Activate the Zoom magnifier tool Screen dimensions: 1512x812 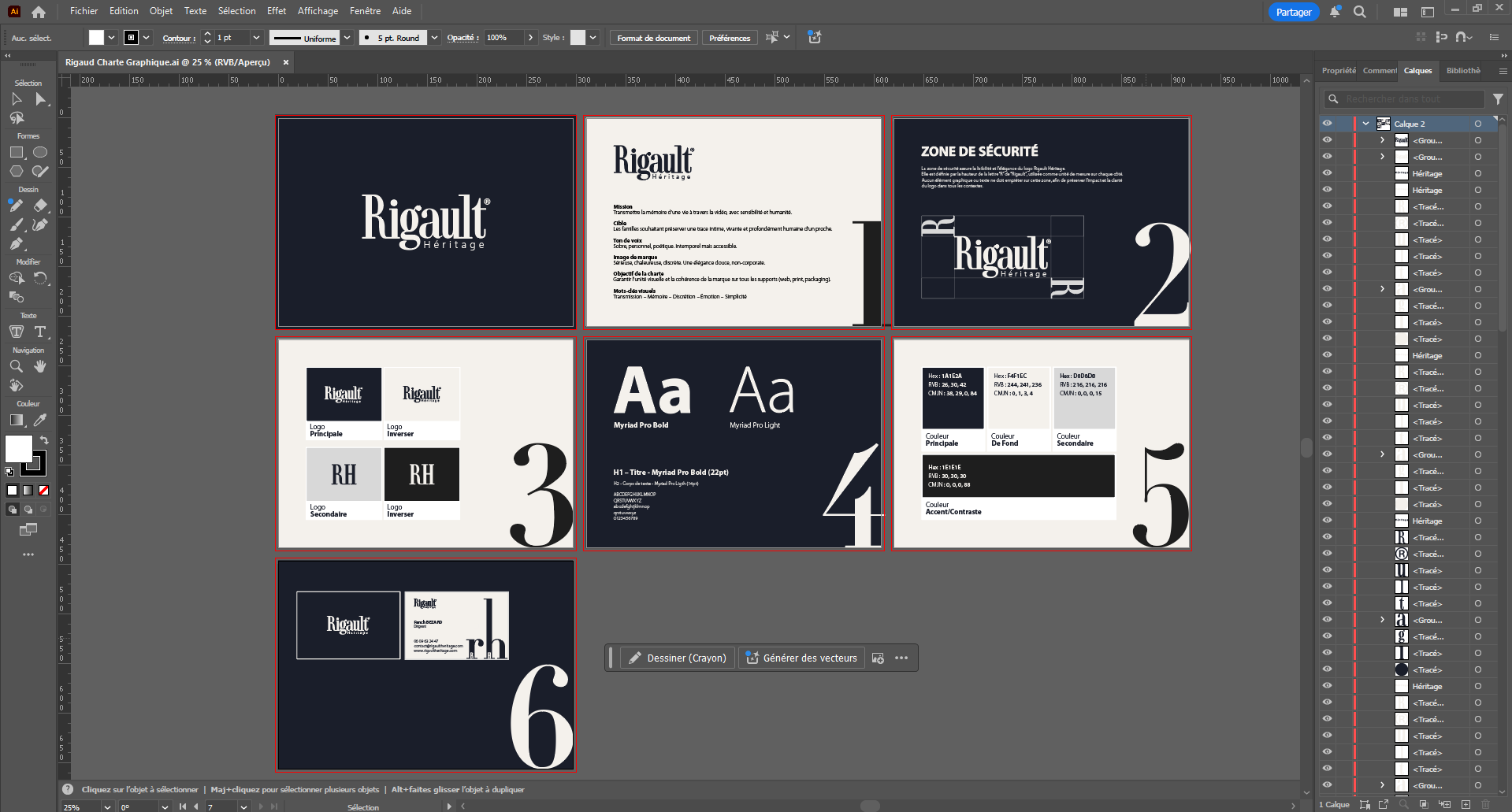[x=16, y=366]
